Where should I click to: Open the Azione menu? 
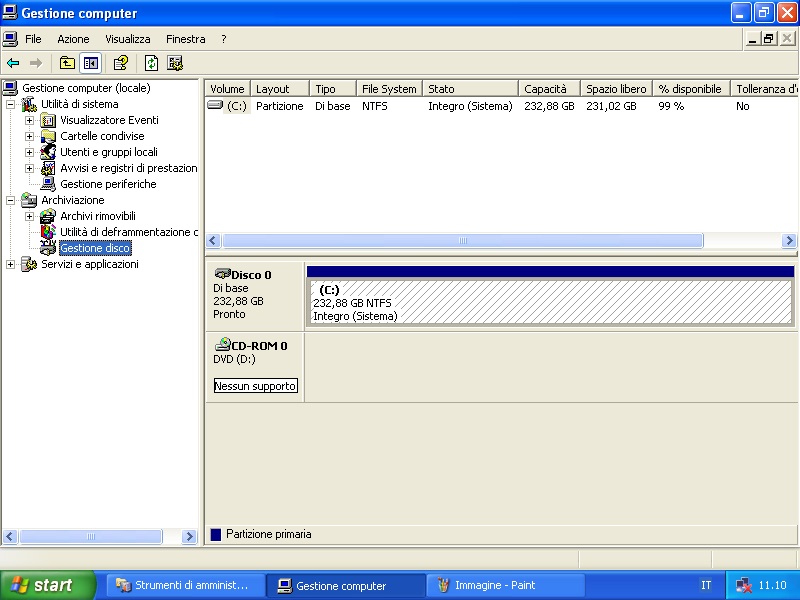coord(73,39)
